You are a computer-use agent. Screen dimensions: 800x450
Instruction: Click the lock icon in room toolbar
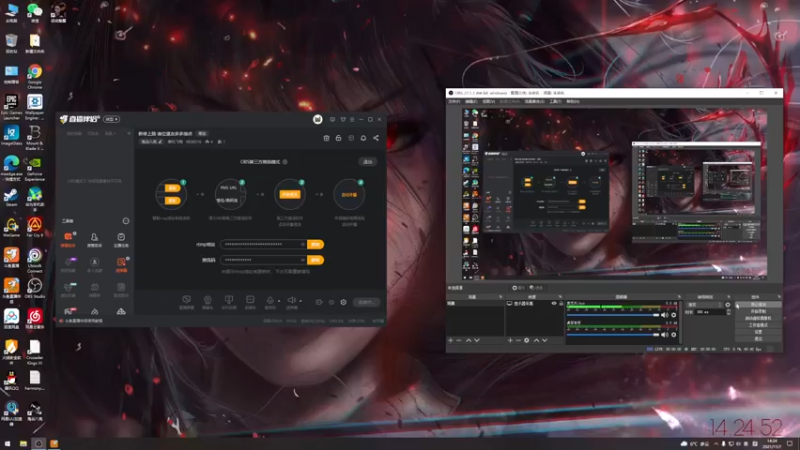coord(338,138)
